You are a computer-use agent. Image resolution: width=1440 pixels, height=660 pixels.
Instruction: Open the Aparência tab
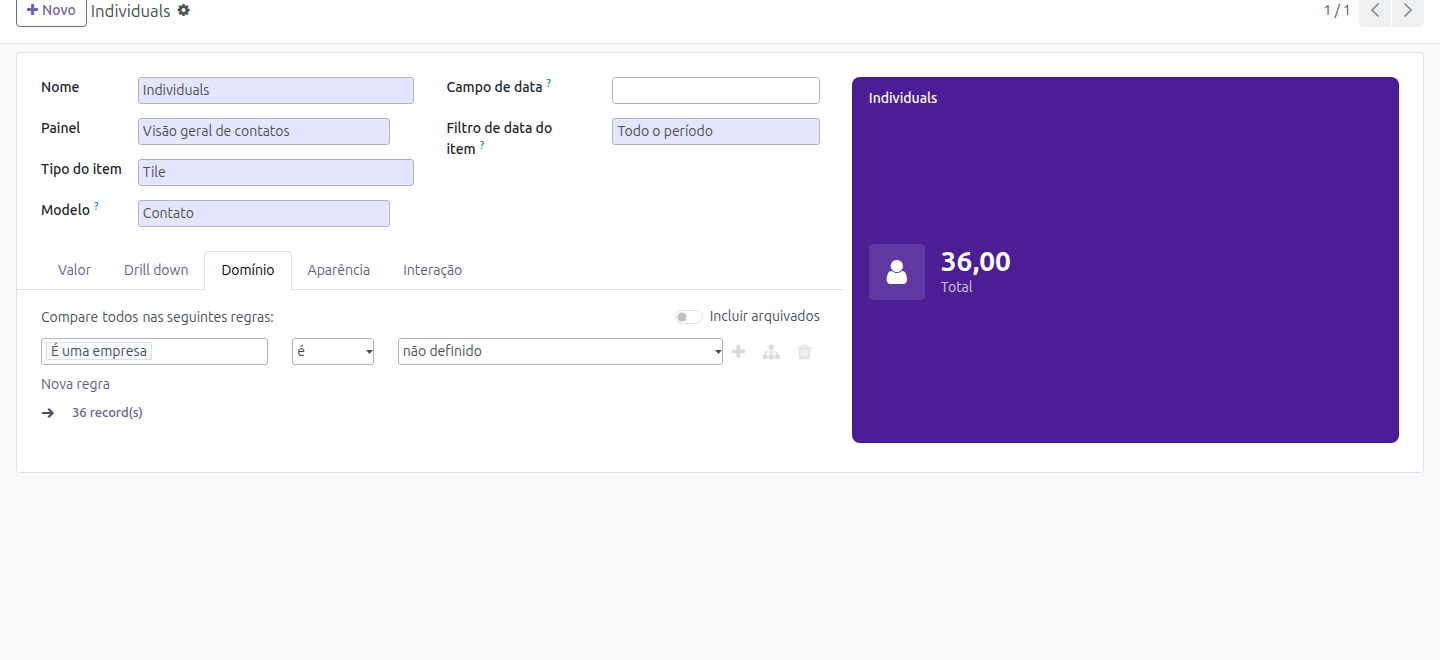339,270
